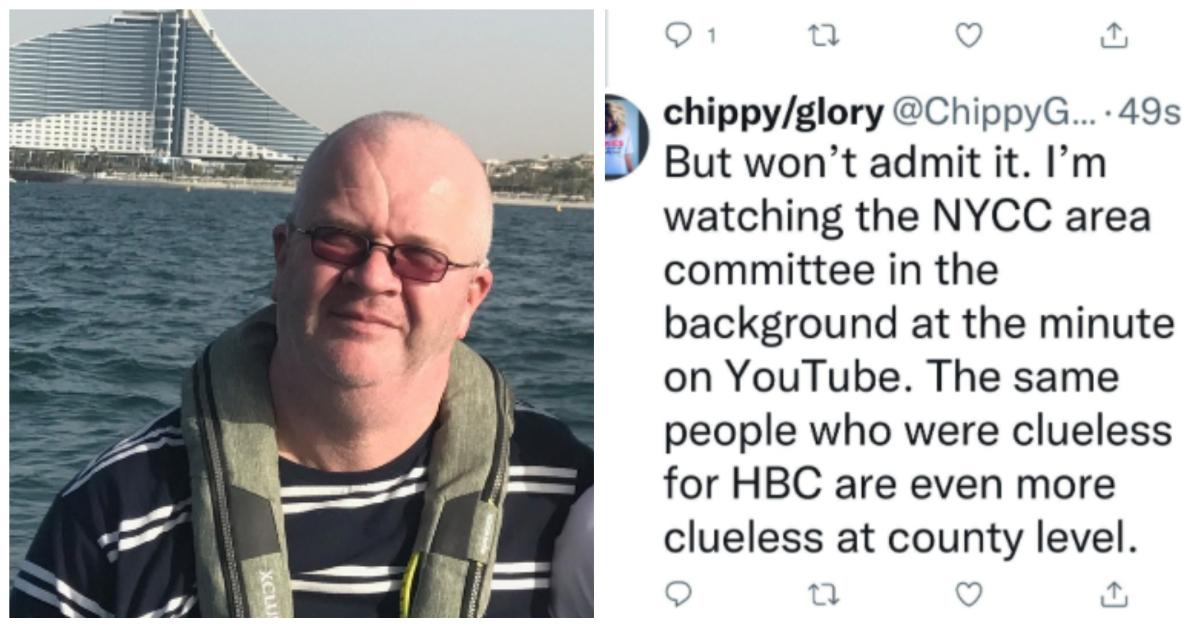The image size is (1200, 629).
Task: Like the upper tweet with the heart icon
Action: pyautogui.click(x=967, y=37)
